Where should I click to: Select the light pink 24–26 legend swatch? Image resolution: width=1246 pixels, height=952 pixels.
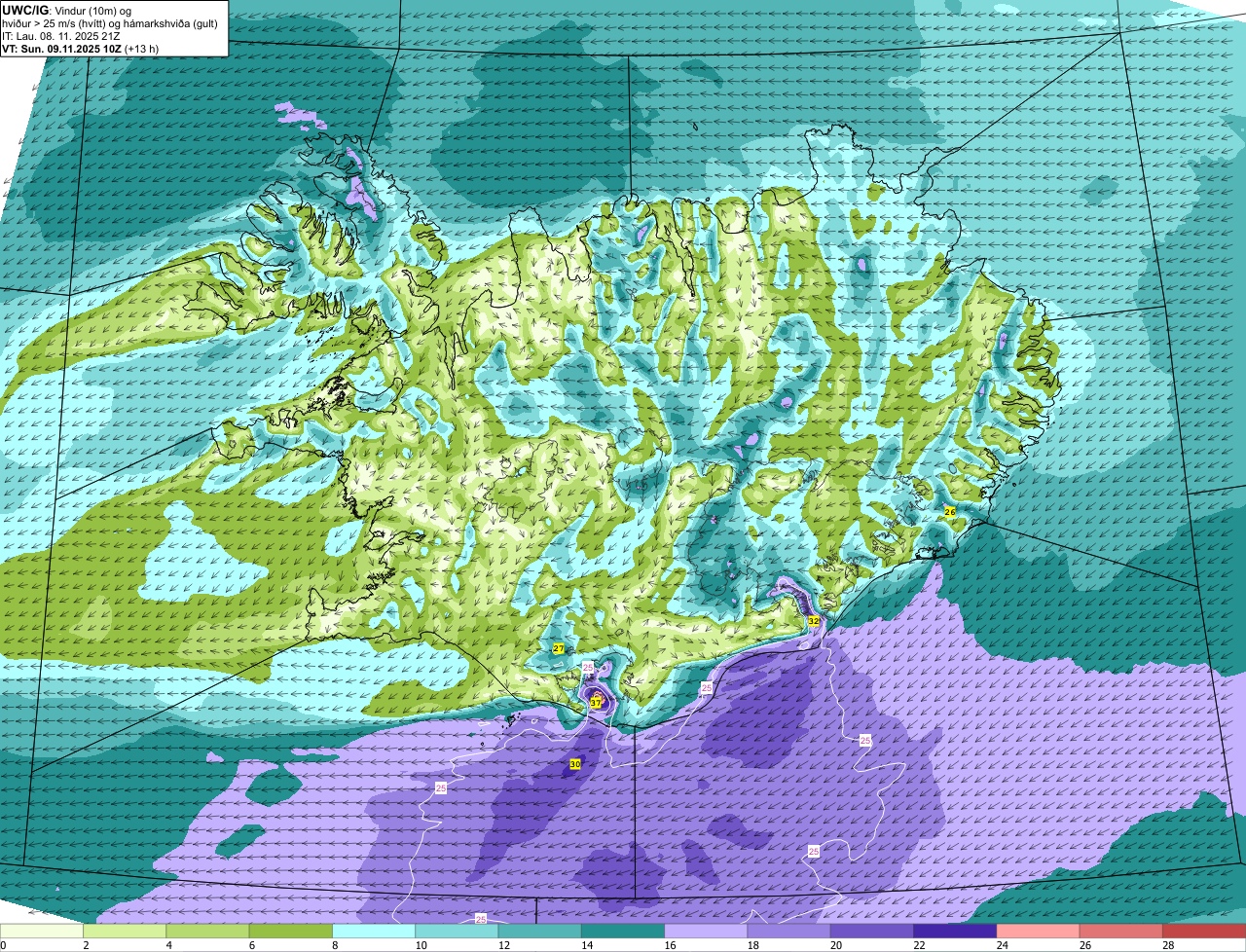[x=1039, y=931]
